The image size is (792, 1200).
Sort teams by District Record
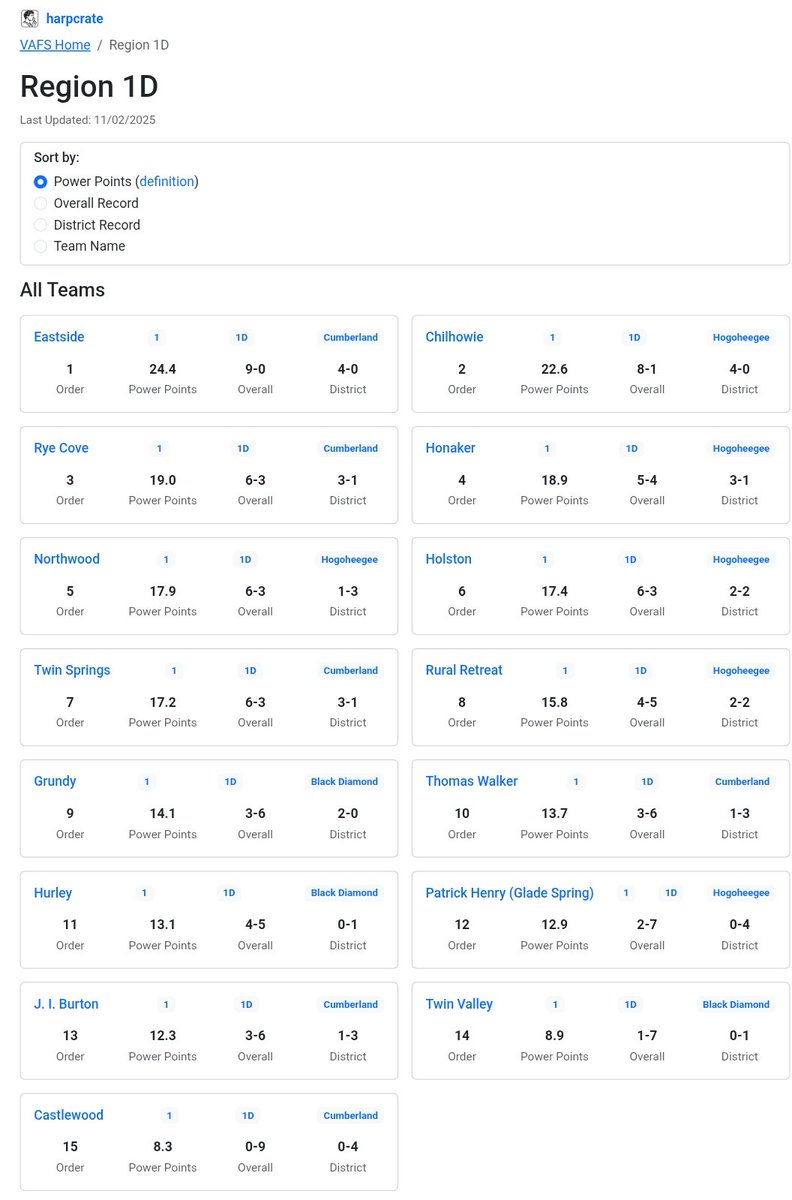click(x=40, y=225)
